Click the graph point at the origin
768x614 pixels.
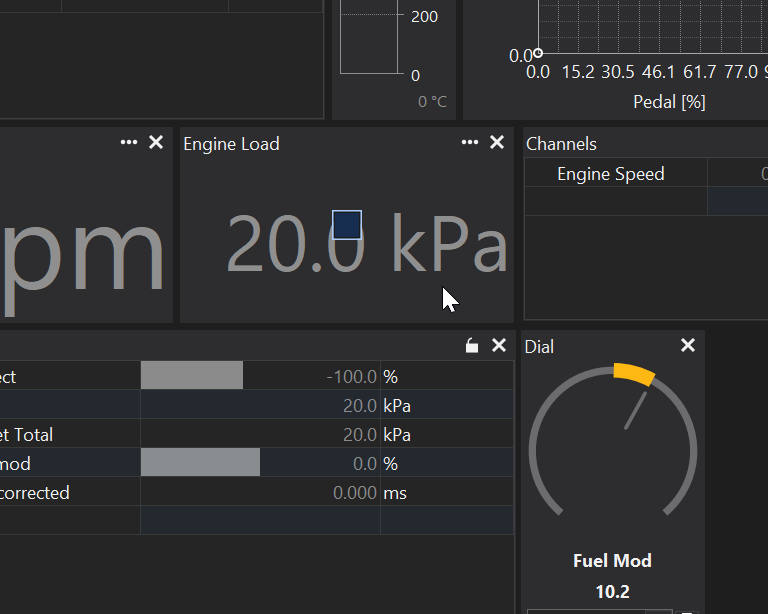pos(538,53)
